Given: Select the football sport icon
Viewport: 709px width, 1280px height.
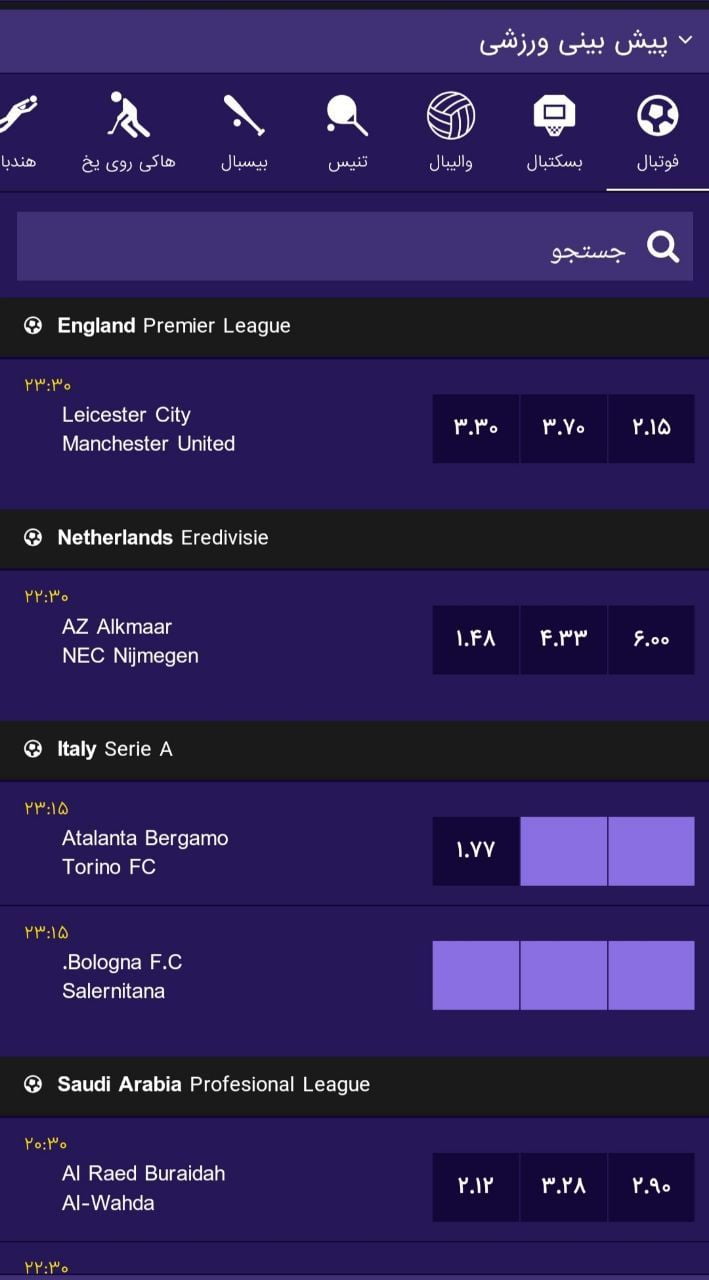Looking at the screenshot, I should tap(657, 117).
